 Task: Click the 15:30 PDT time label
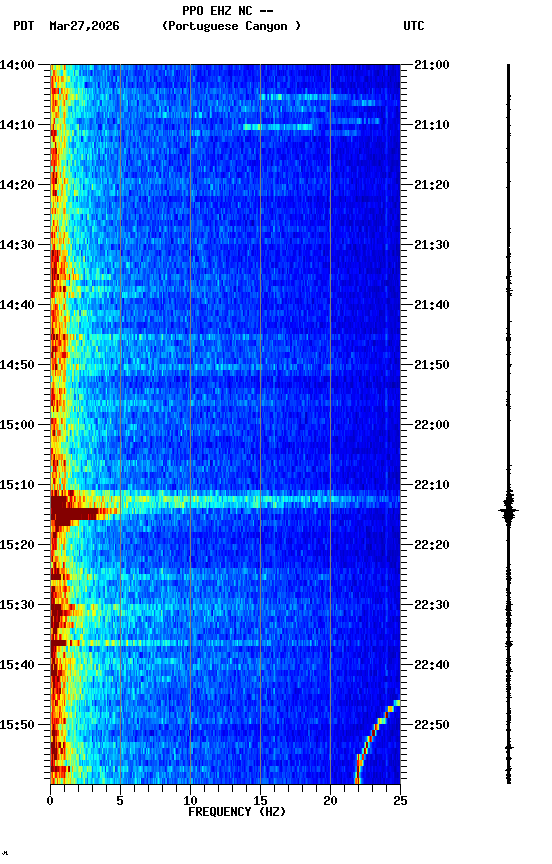tap(17, 606)
